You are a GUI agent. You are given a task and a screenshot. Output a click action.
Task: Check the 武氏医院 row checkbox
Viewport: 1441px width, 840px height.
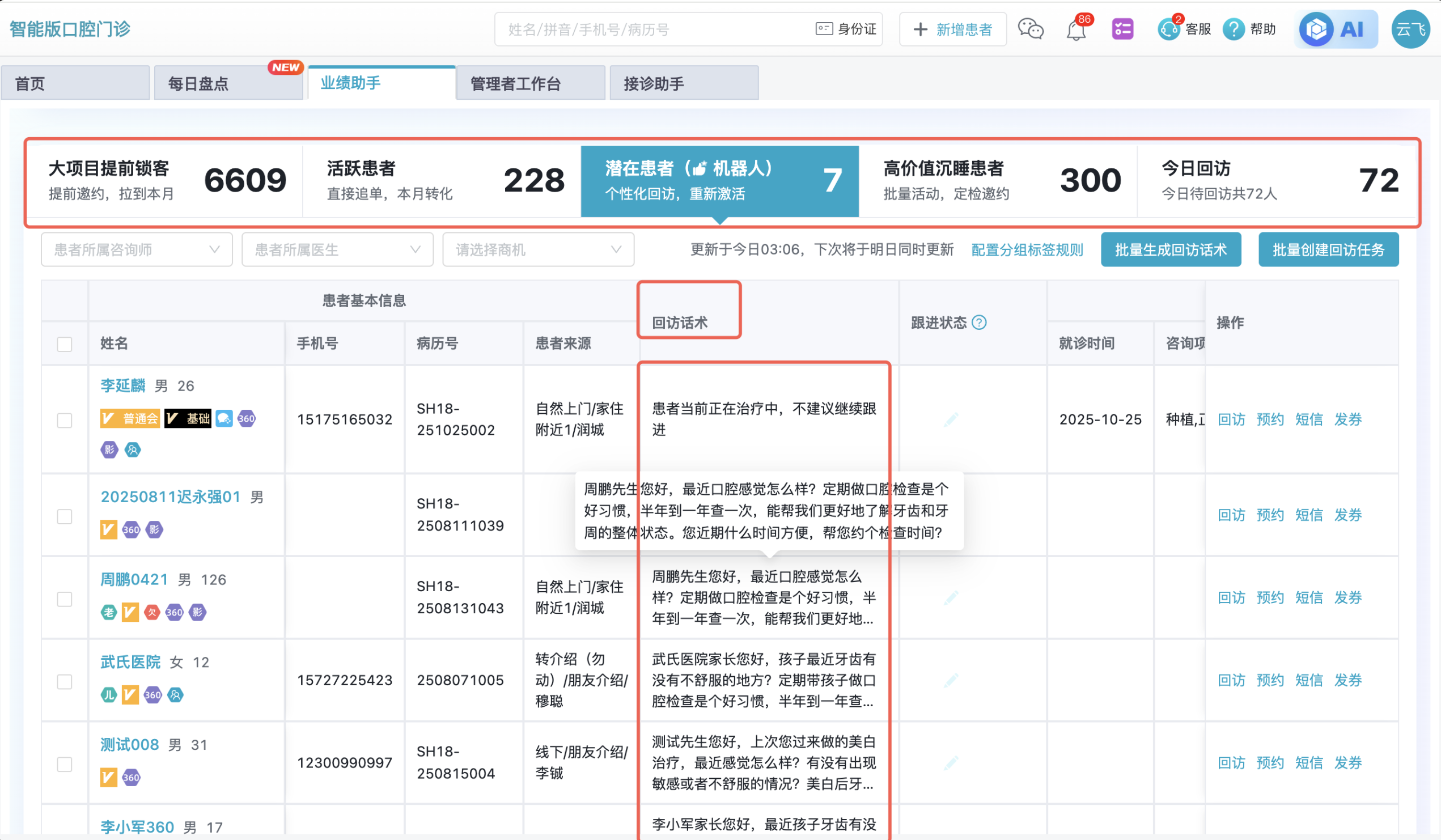click(x=65, y=682)
